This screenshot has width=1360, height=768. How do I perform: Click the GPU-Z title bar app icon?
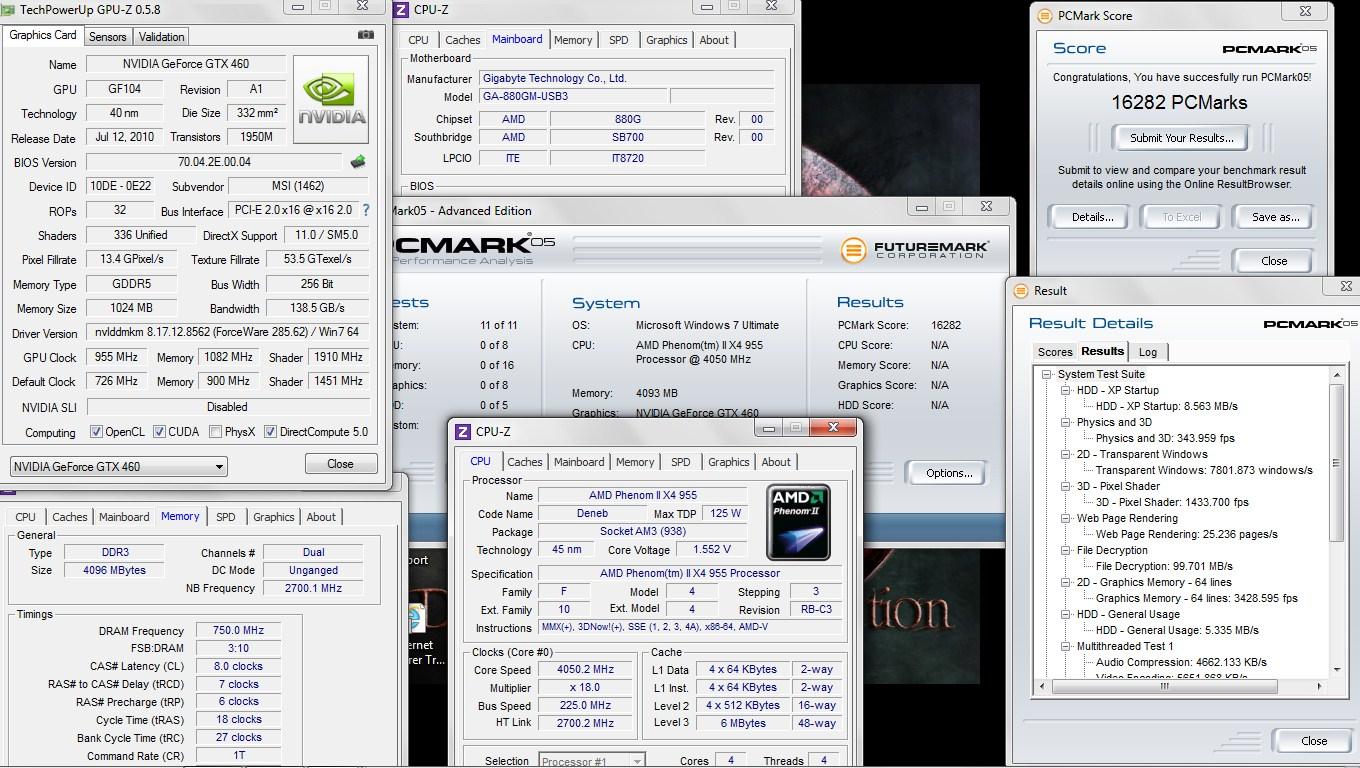click(x=9, y=10)
